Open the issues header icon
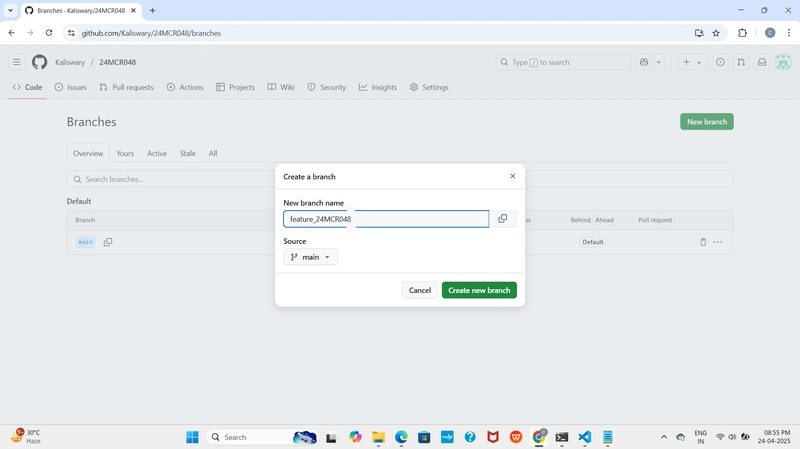The width and height of the screenshot is (800, 449). point(720,62)
